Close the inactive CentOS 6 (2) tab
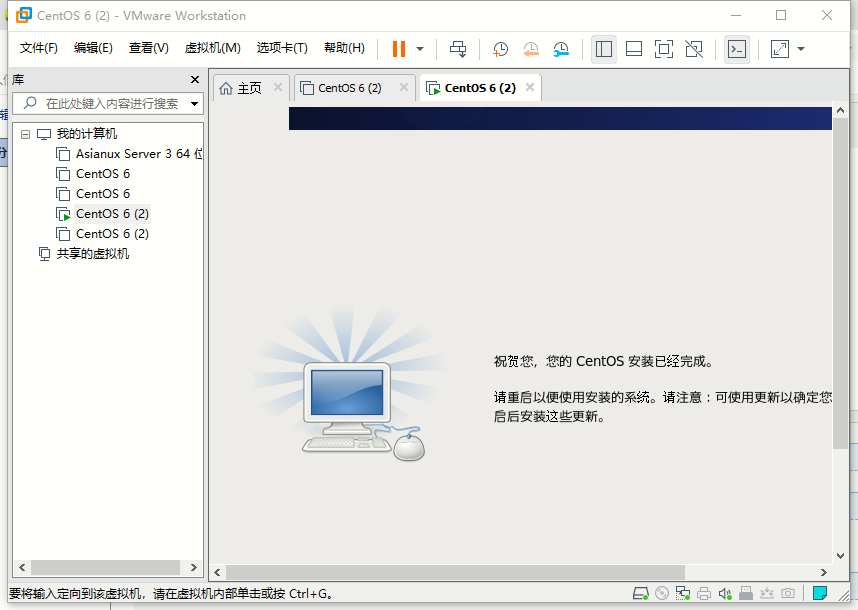 click(x=404, y=87)
